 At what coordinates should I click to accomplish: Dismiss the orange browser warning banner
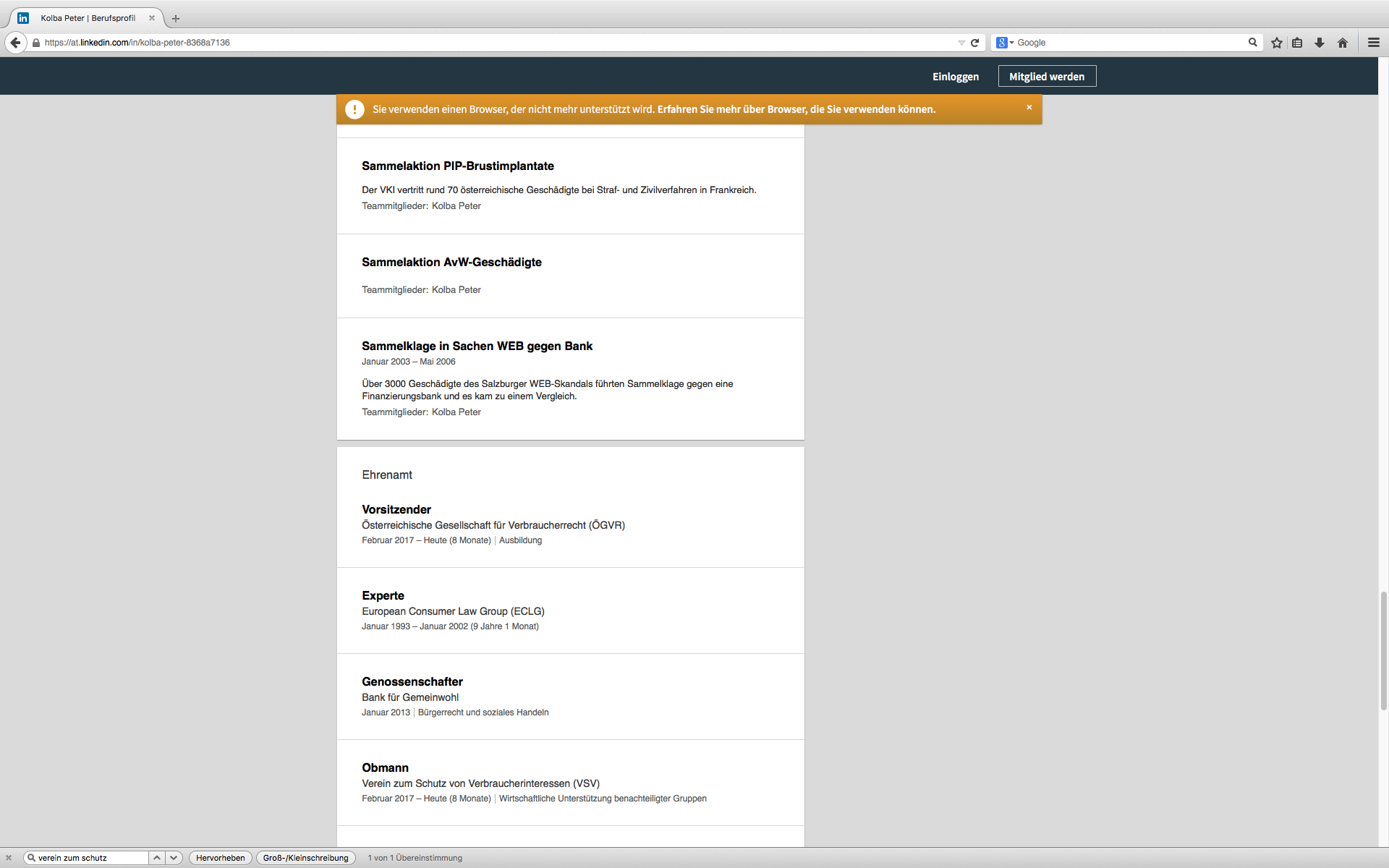[x=1029, y=108]
